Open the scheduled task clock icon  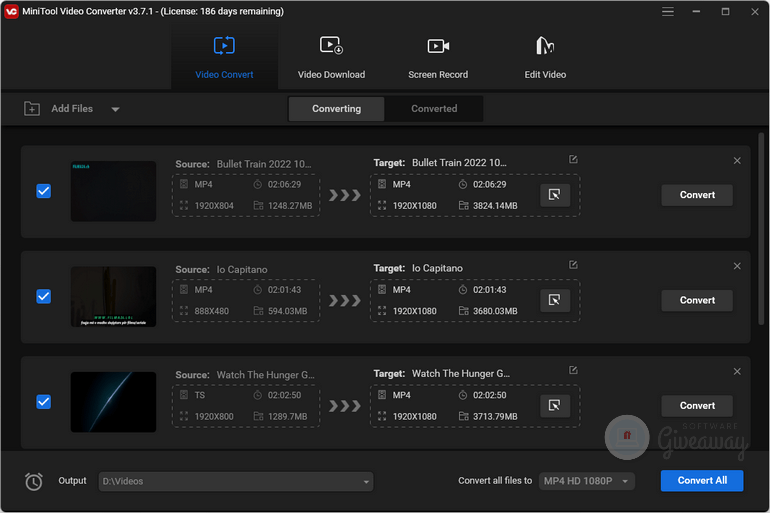coord(34,481)
